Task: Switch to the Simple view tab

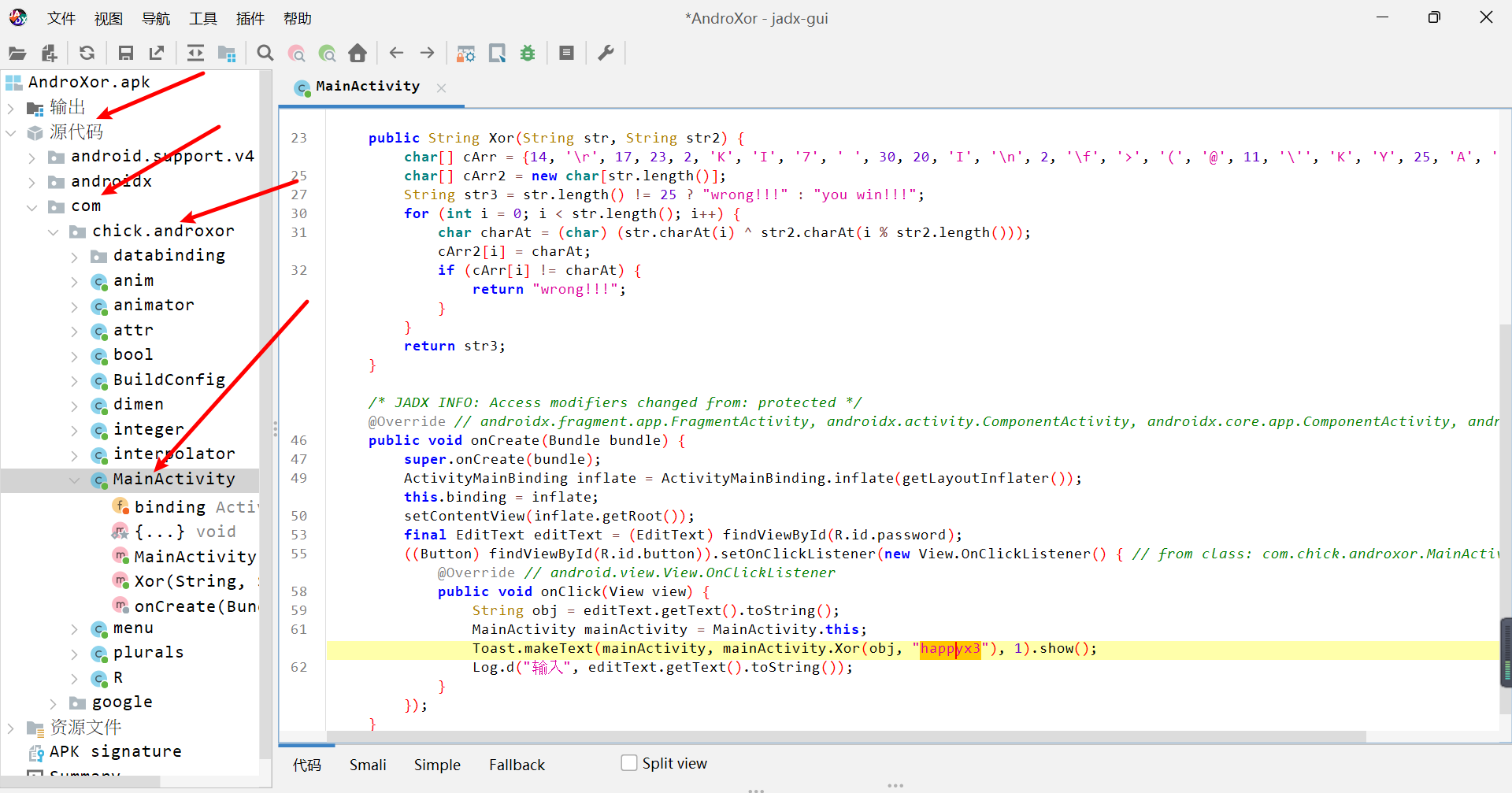Action: 437,765
